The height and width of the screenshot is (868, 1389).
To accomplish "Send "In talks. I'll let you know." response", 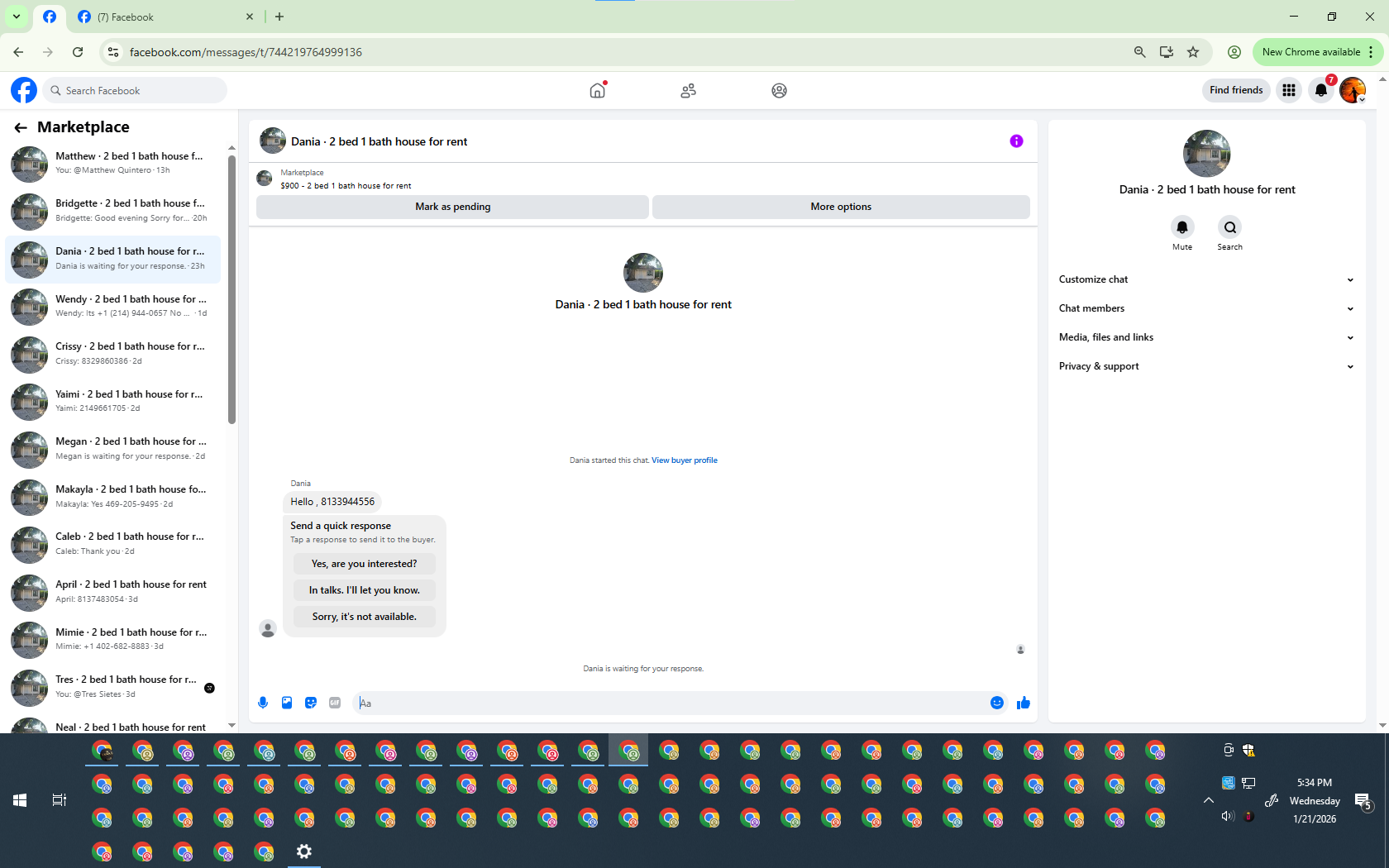I will pyautogui.click(x=364, y=590).
